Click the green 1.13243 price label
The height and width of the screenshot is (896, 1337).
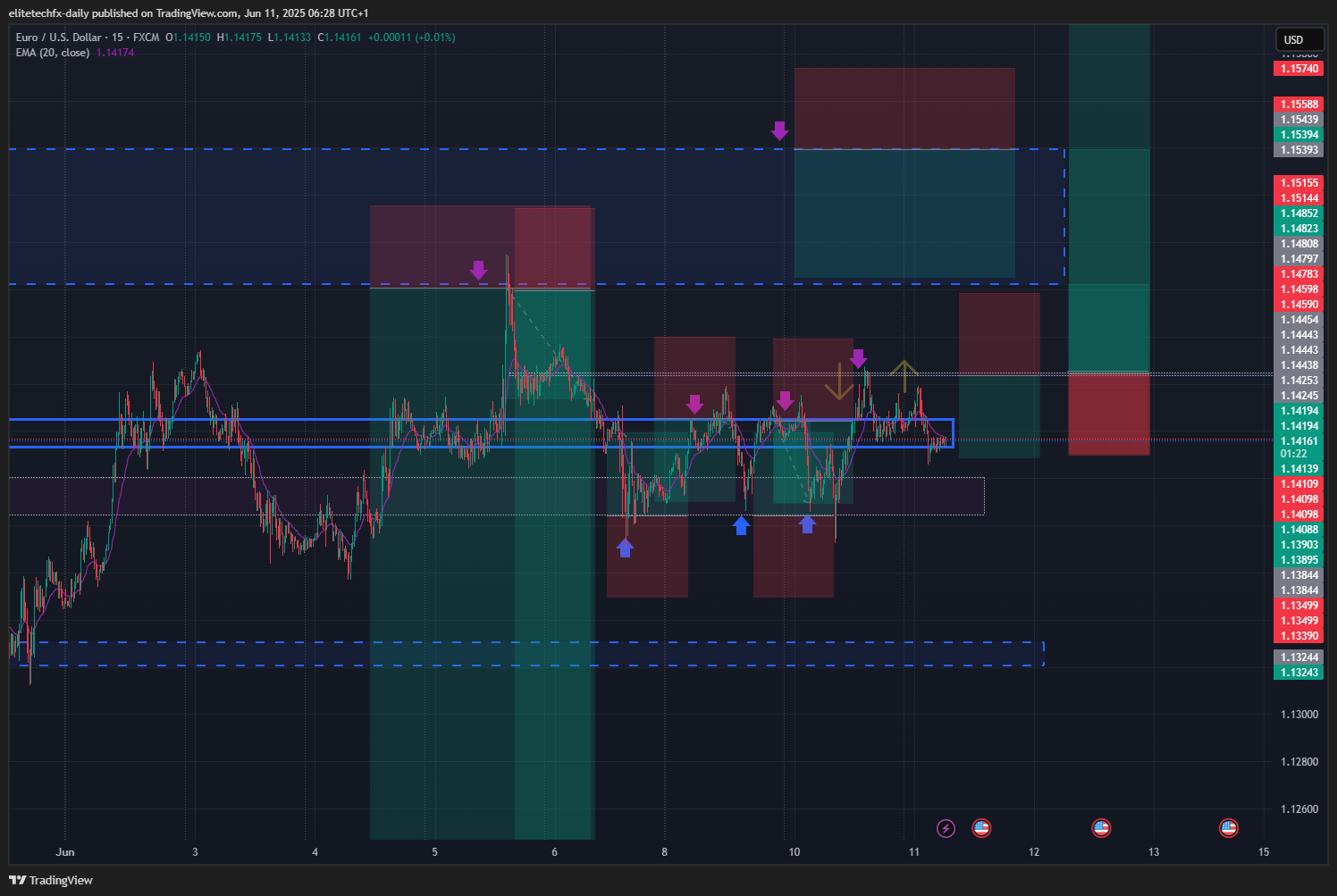click(1299, 673)
